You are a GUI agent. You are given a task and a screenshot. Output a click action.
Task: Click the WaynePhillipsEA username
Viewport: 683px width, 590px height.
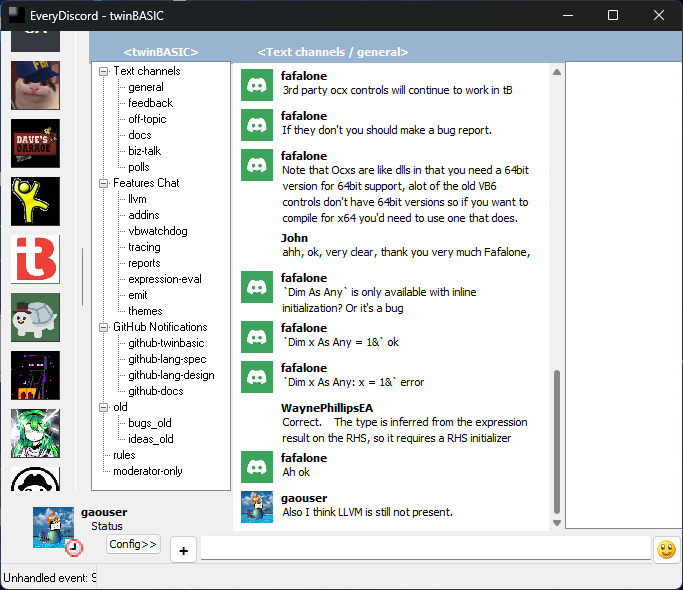(327, 408)
